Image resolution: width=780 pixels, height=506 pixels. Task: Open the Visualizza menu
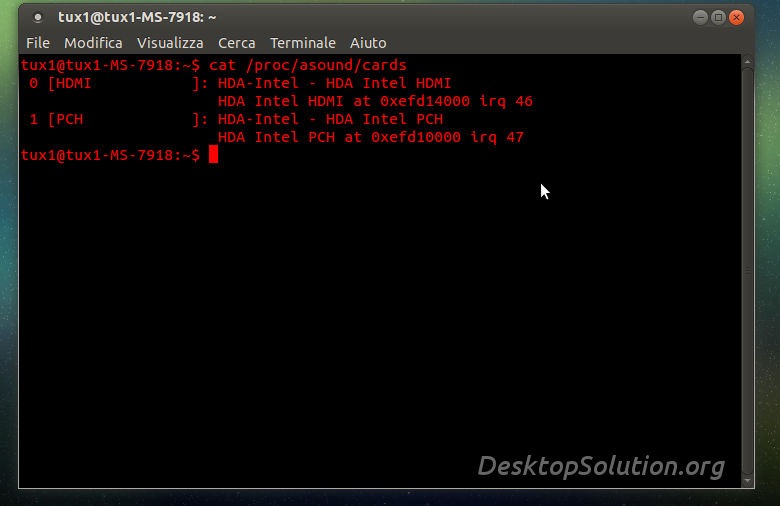(x=170, y=43)
